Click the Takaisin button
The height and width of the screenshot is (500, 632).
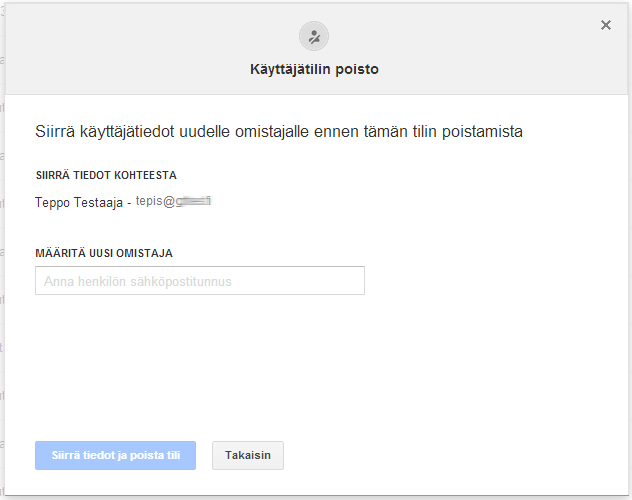click(248, 455)
